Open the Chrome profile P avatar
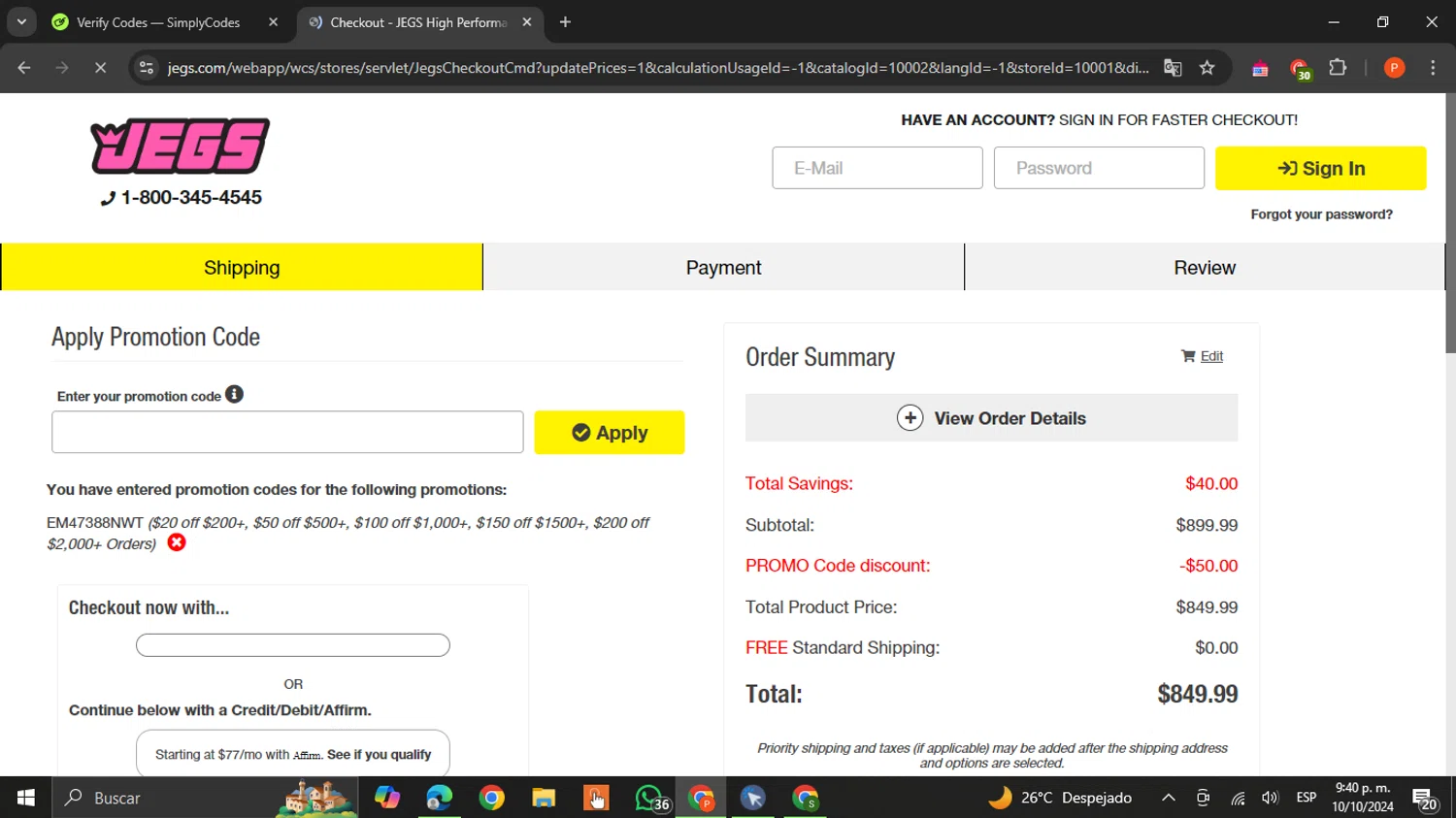This screenshot has height=818, width=1456. click(1394, 67)
